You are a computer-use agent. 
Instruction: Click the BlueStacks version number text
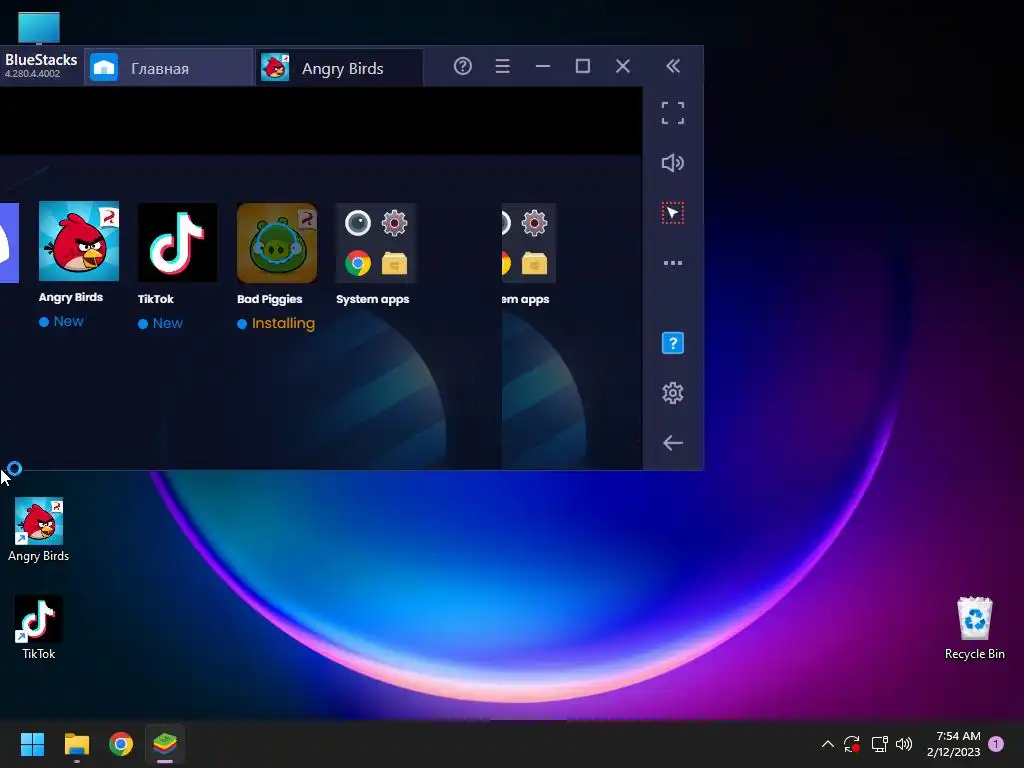click(32, 74)
